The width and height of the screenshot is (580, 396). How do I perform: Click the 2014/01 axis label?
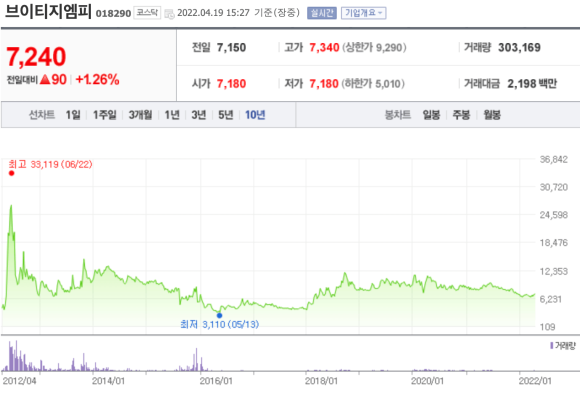pos(108,381)
